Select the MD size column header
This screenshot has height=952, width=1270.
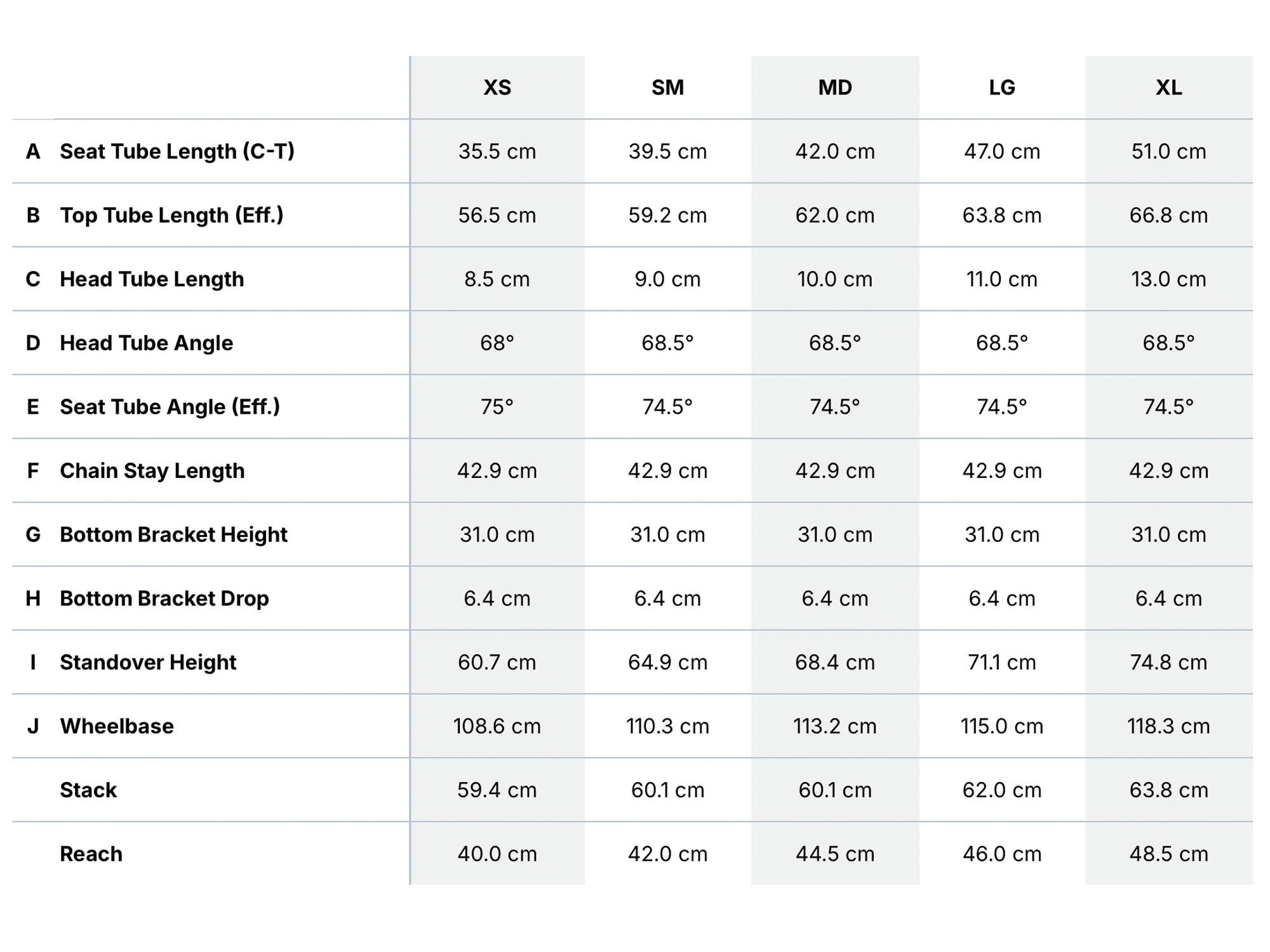coord(834,88)
